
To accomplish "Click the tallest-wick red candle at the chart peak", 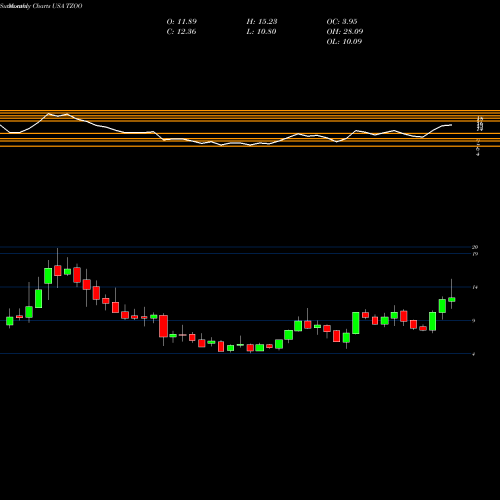I will [x=58, y=270].
